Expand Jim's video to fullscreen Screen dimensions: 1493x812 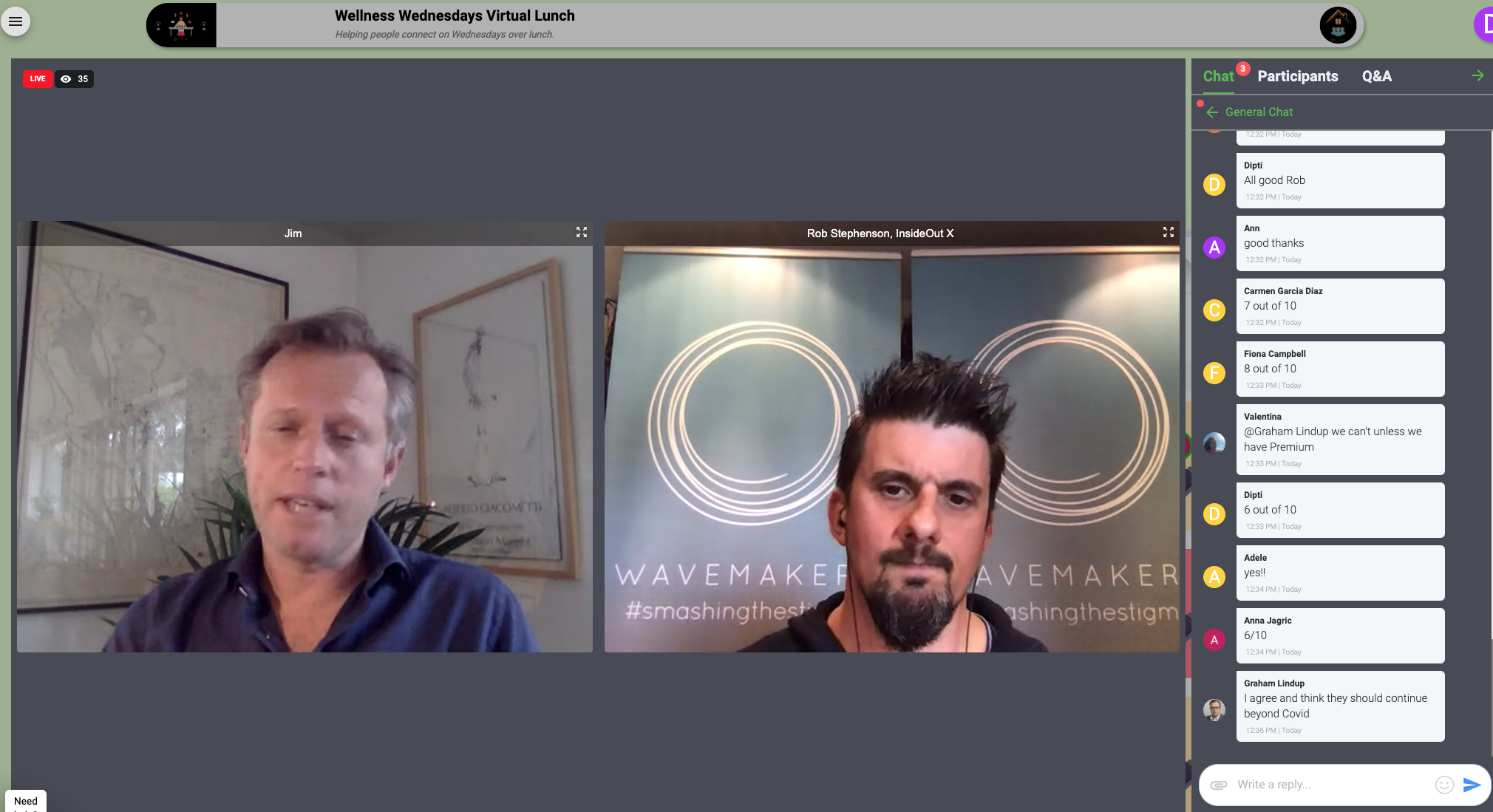click(582, 232)
